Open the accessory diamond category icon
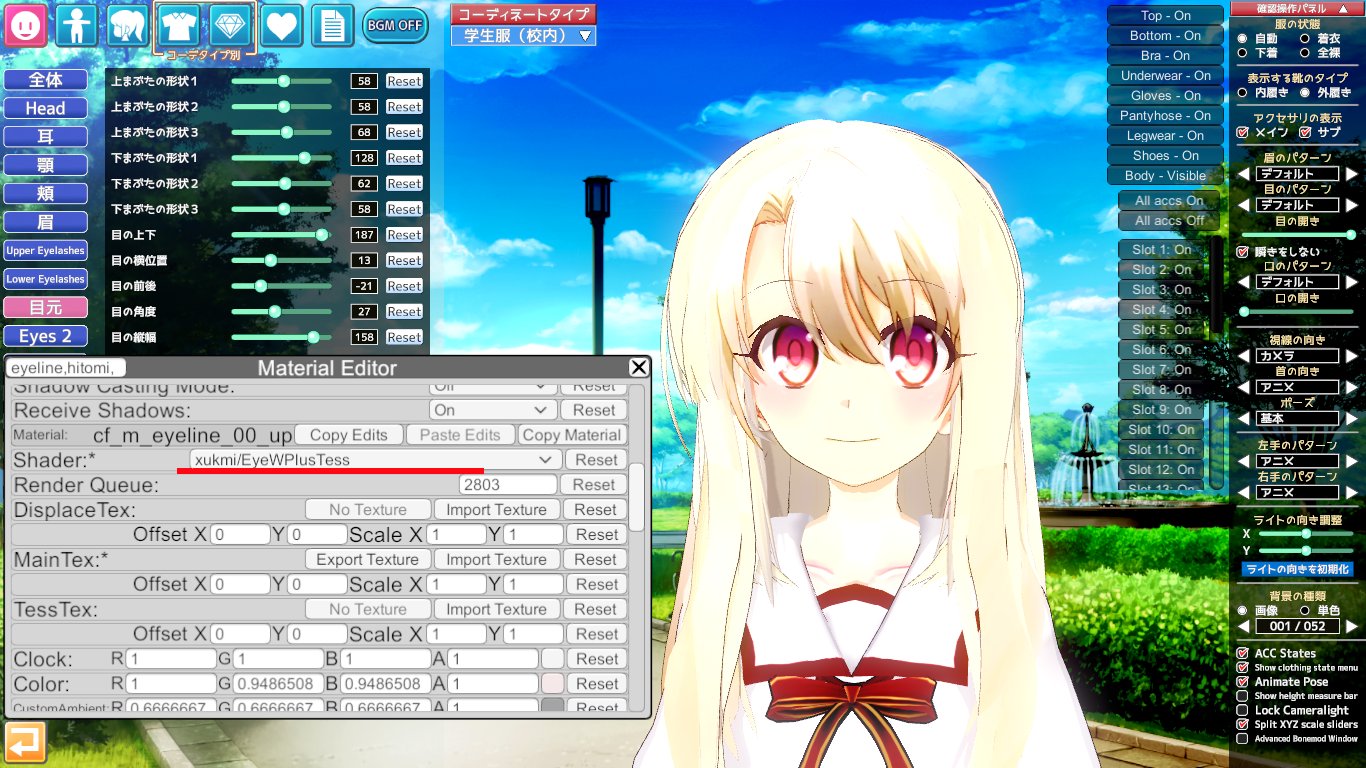Image resolution: width=1366 pixels, height=768 pixels. (230, 24)
